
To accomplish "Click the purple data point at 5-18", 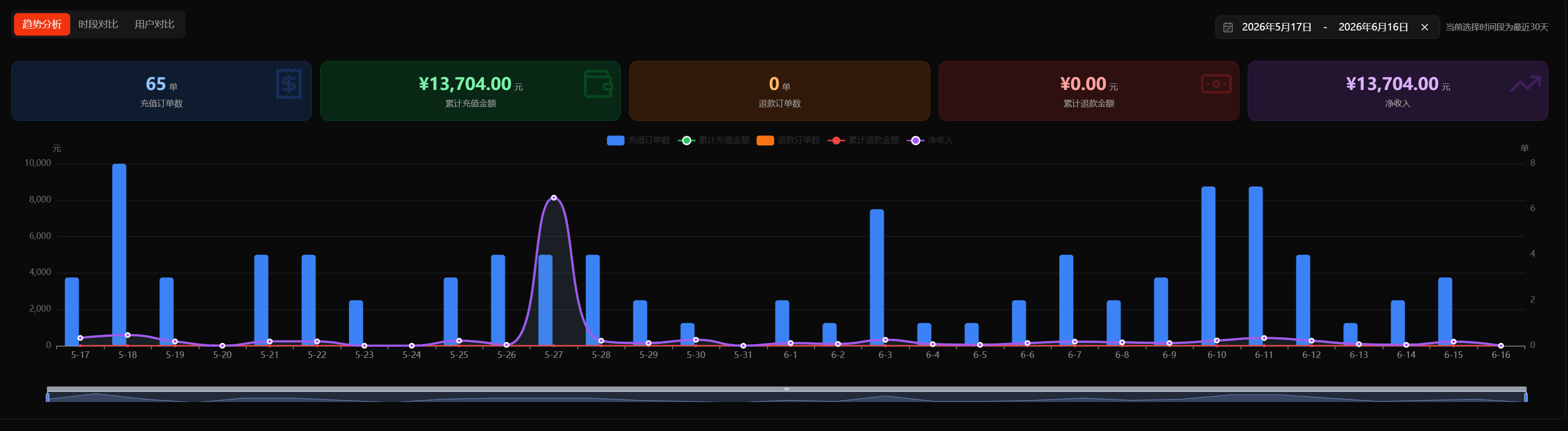I will point(127,335).
